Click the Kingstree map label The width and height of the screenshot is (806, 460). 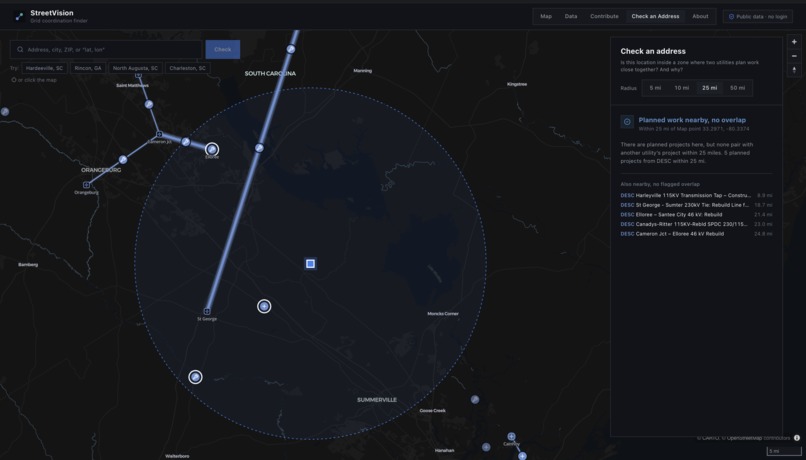[x=517, y=84]
